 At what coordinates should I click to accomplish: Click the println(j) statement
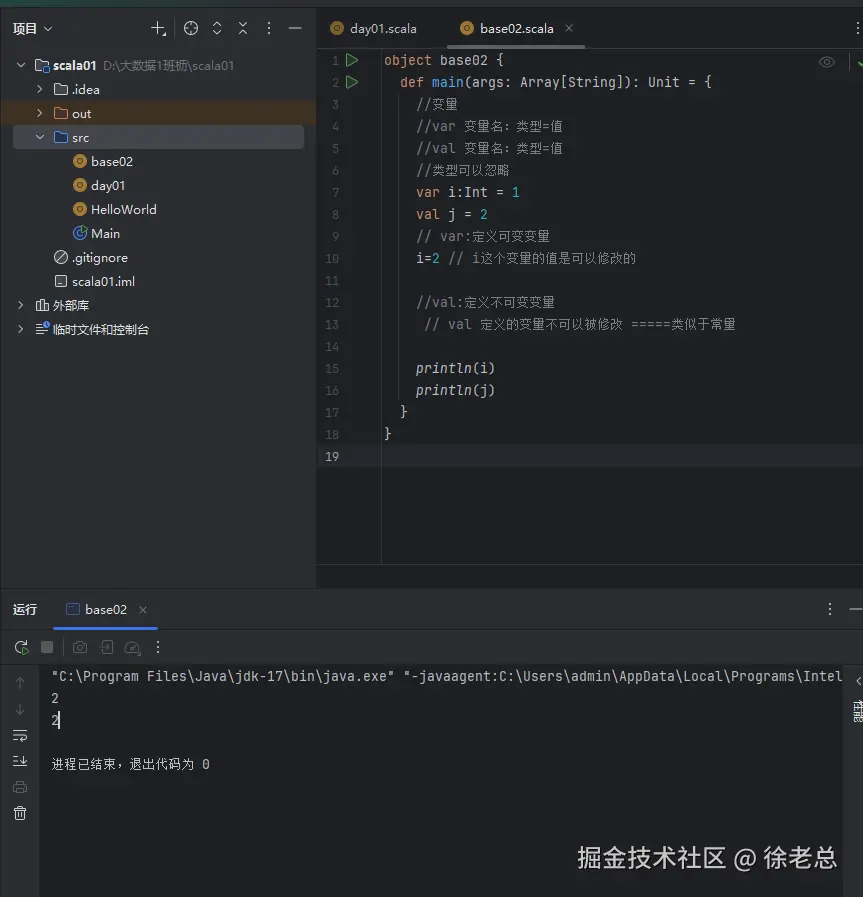click(x=455, y=390)
